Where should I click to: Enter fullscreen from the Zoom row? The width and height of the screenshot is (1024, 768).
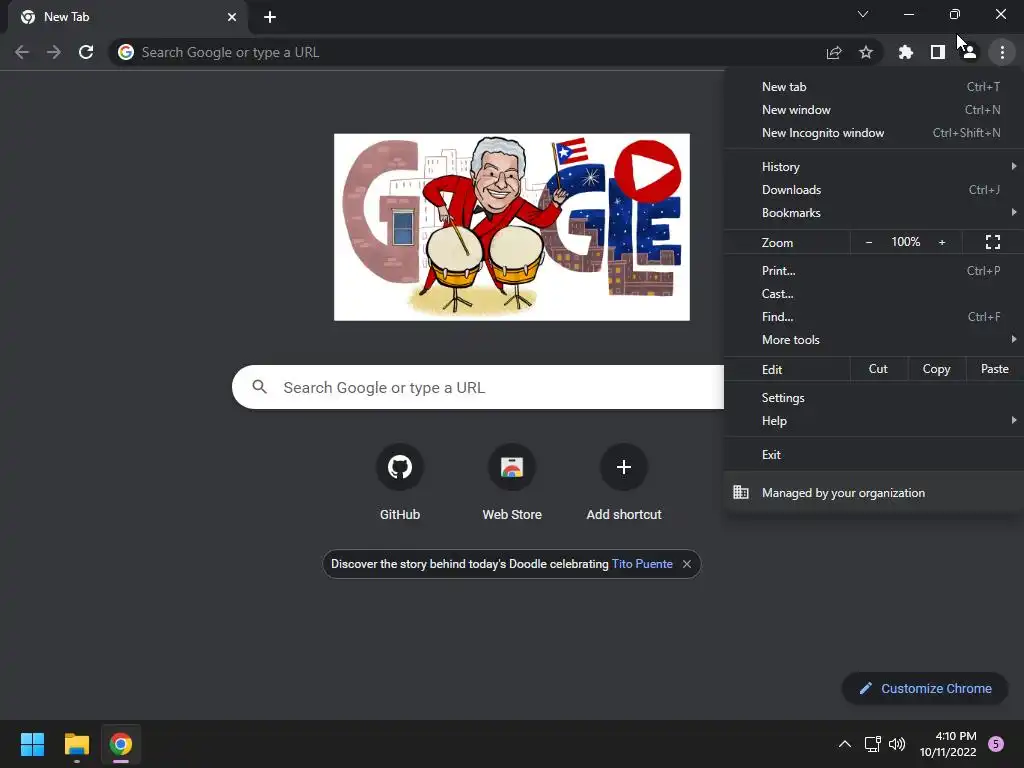[993, 242]
